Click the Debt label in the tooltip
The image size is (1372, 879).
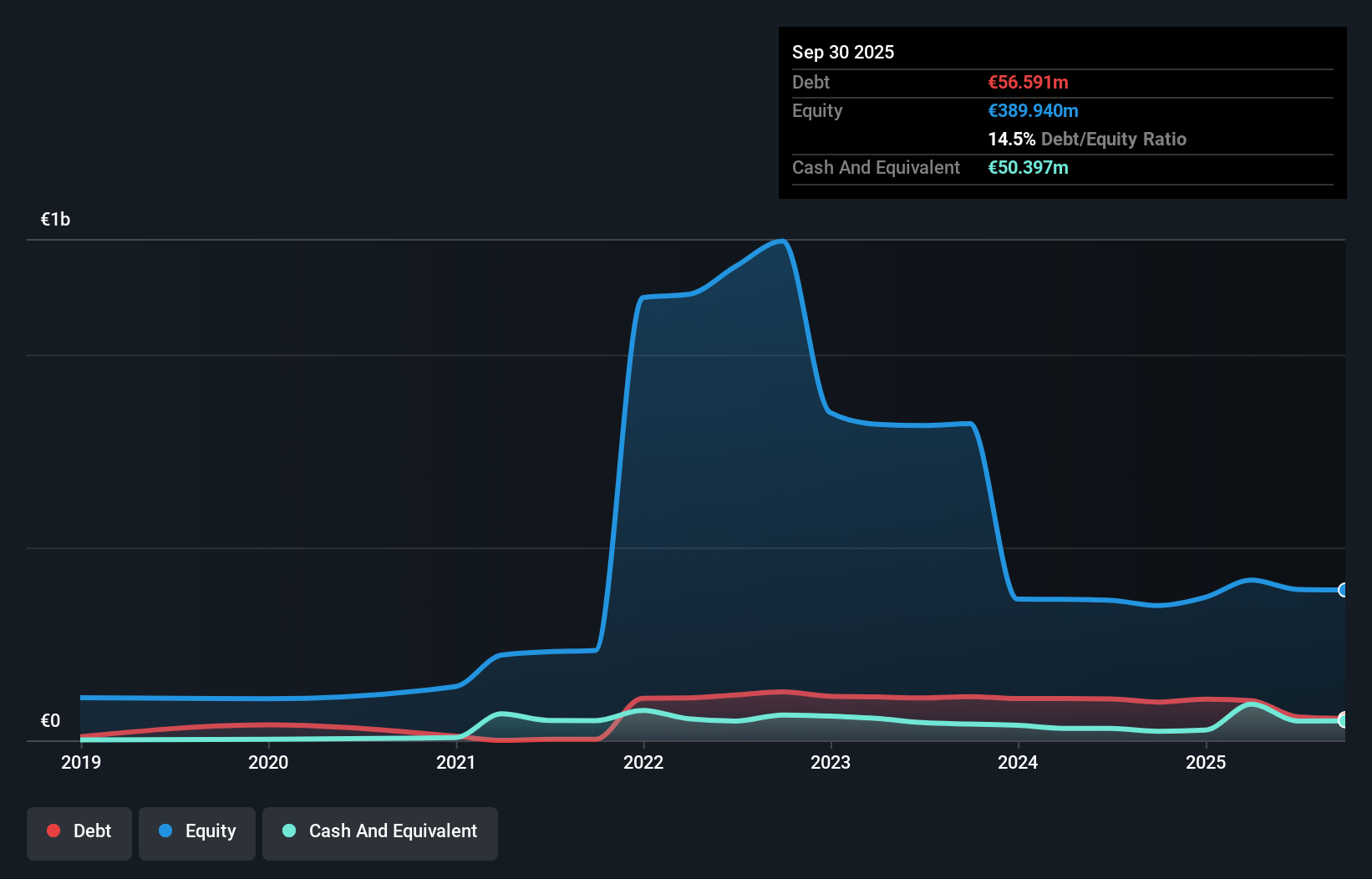point(810,82)
